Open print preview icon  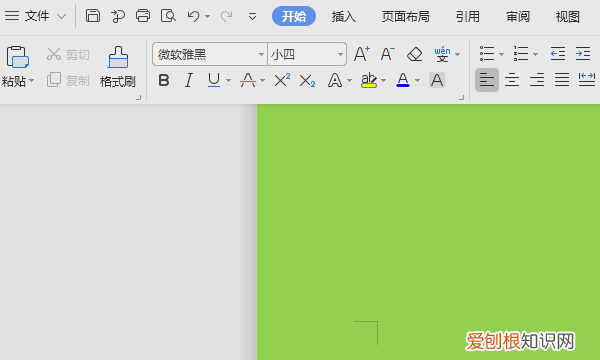[x=168, y=16]
